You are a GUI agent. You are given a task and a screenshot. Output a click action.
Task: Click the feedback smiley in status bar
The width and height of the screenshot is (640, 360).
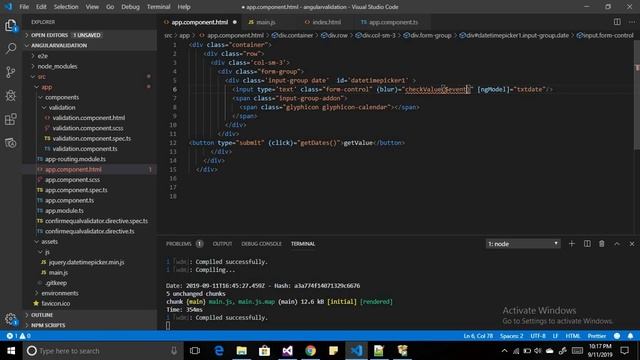(x=617, y=336)
